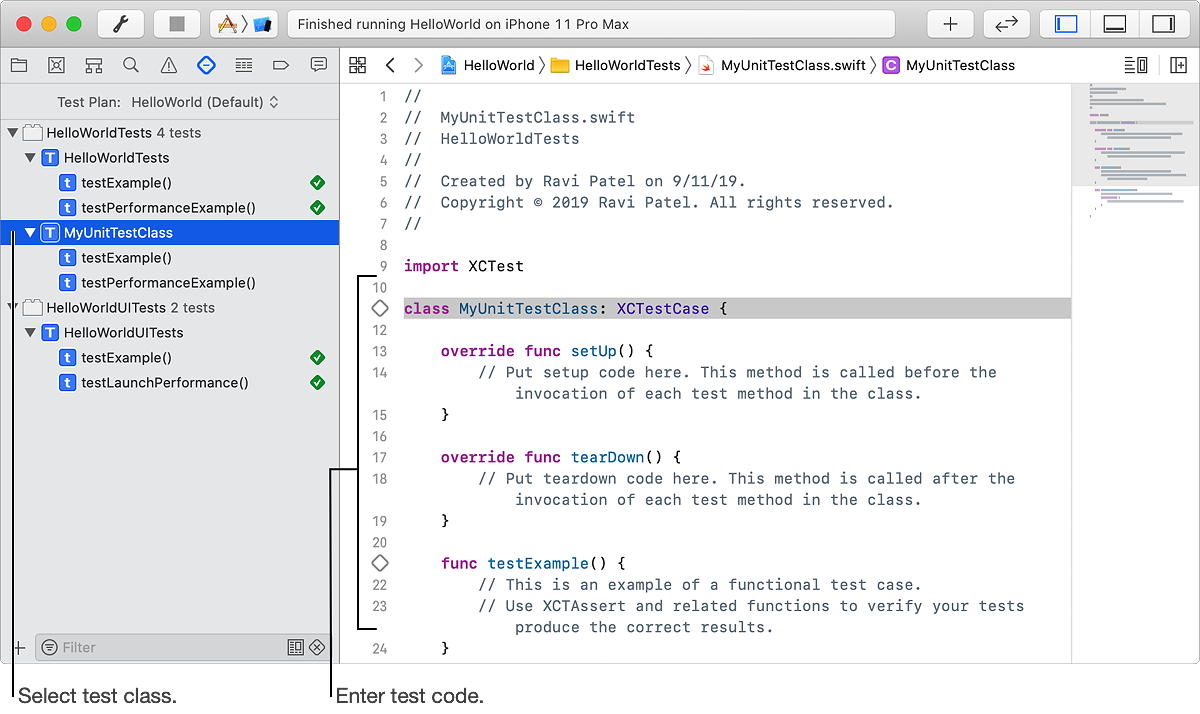Click tearDown in the override func line
The image size is (1200, 714).
point(608,457)
